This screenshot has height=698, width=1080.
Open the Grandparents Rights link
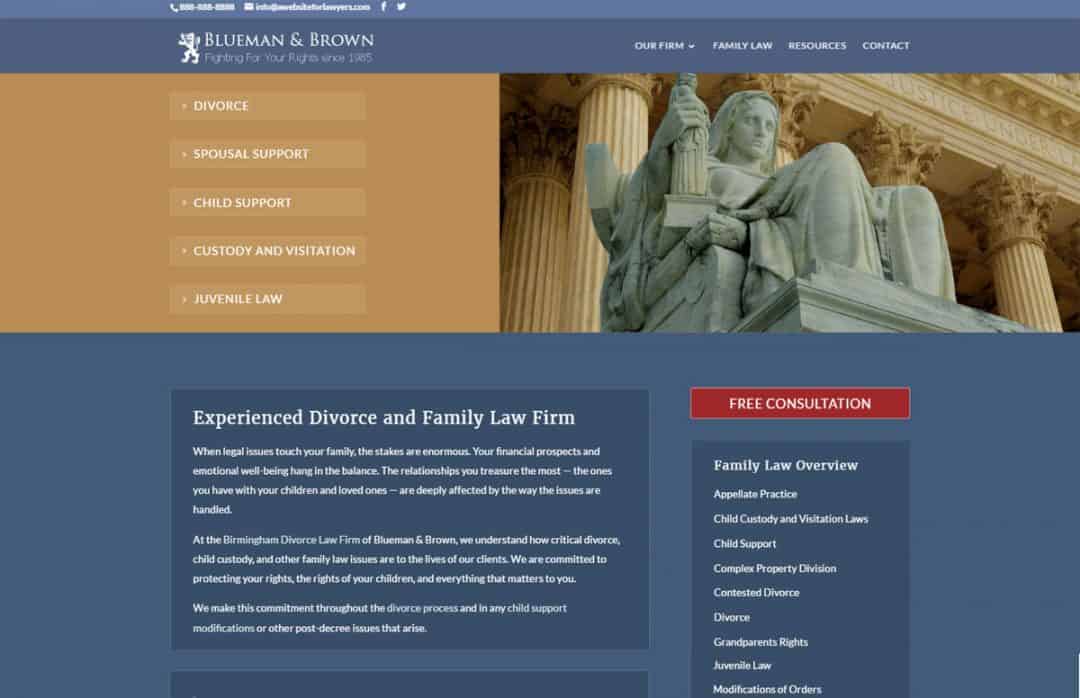[x=760, y=642]
